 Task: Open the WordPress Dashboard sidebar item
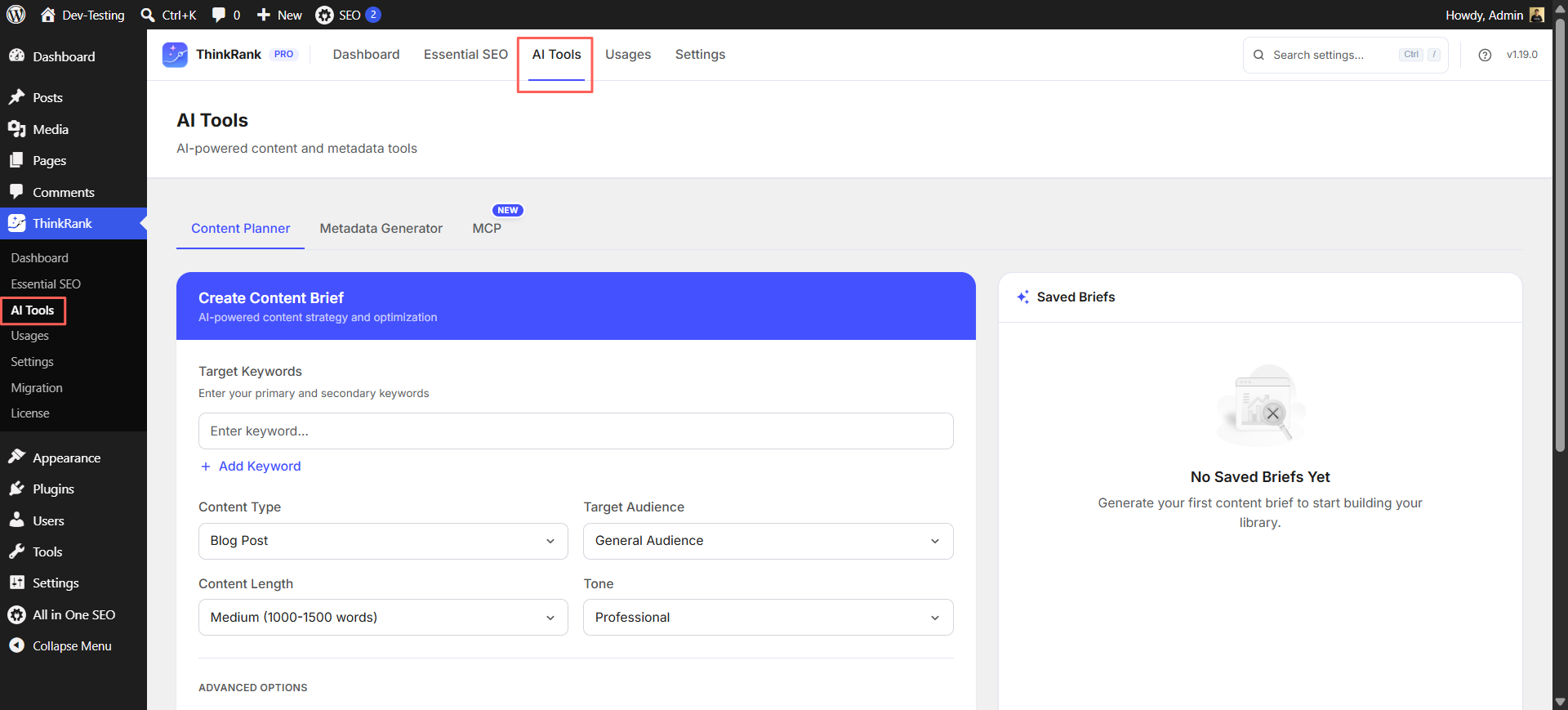click(73, 56)
